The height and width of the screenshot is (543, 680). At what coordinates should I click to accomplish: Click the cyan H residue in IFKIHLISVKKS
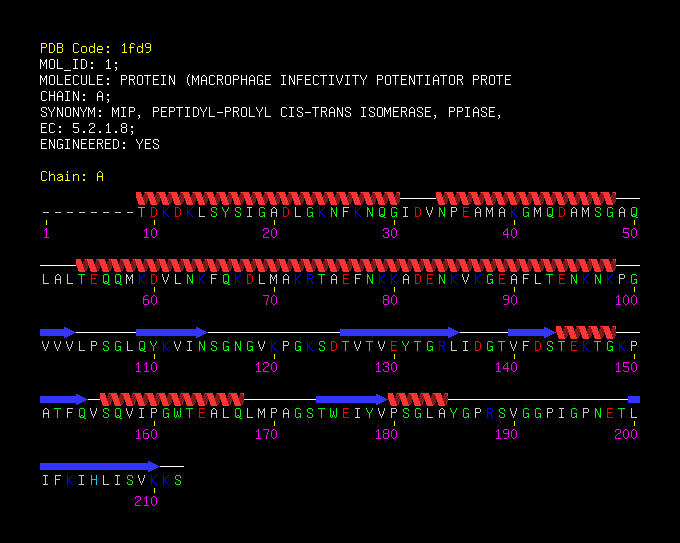[x=94, y=481]
